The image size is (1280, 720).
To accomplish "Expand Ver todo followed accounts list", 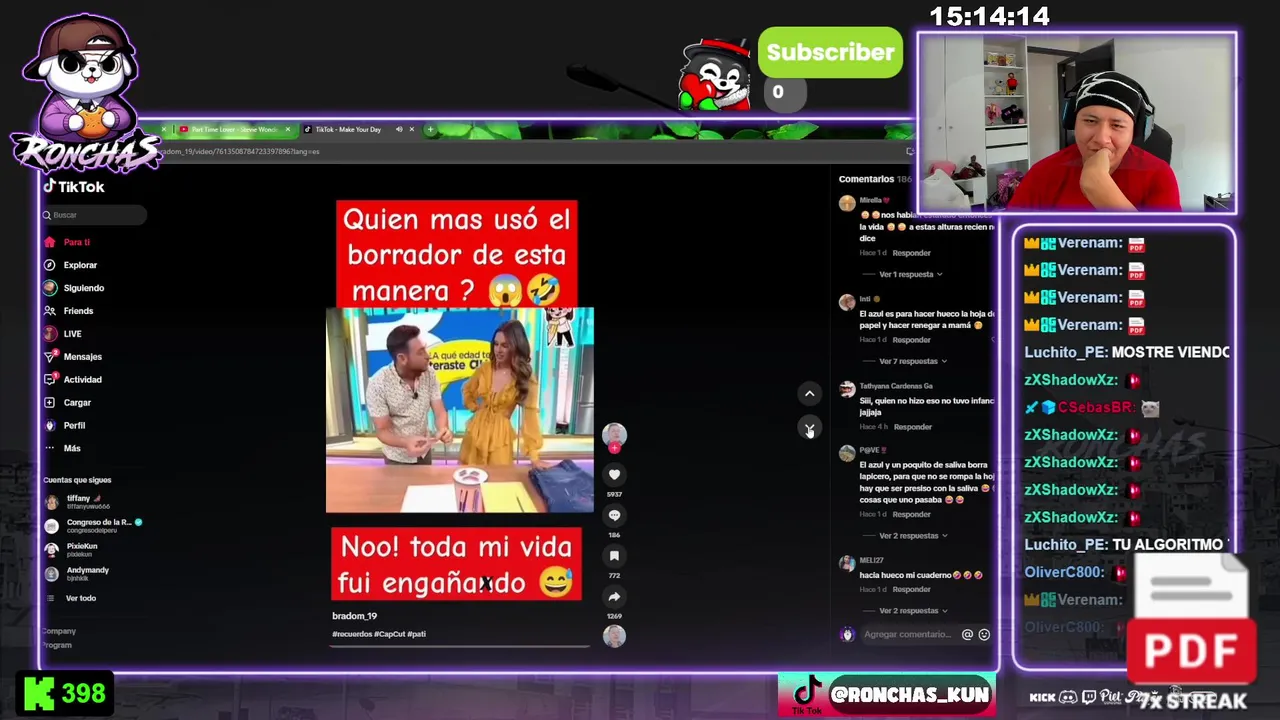I will click(x=81, y=598).
